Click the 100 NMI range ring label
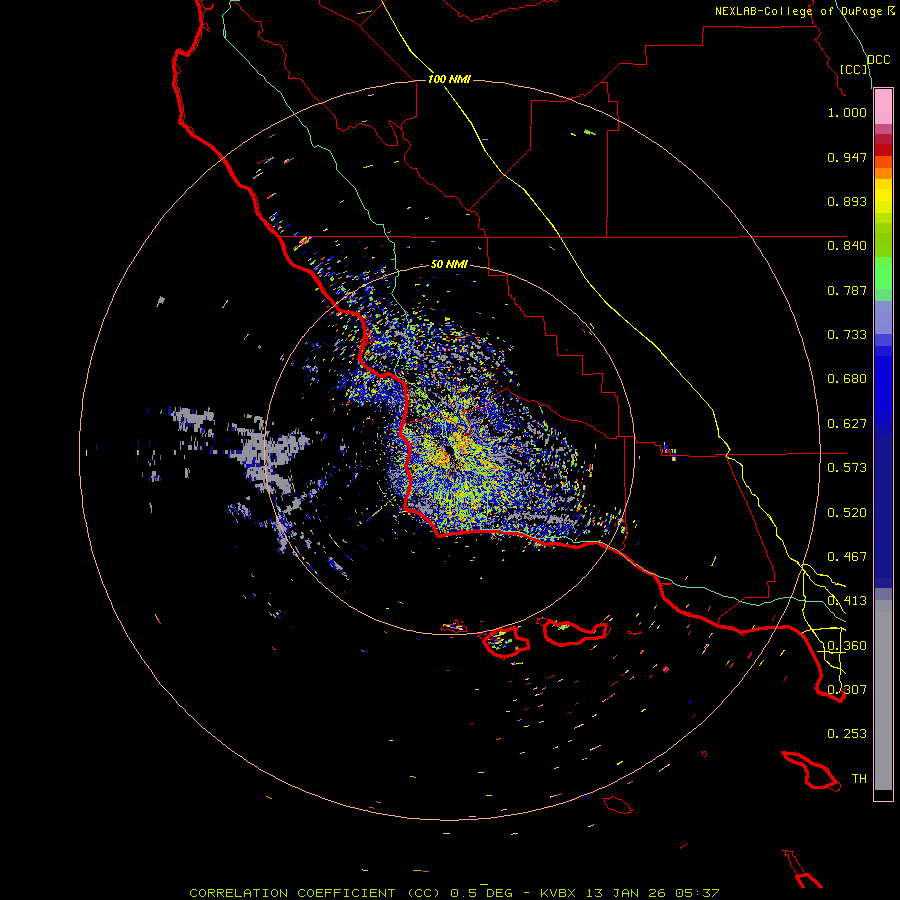This screenshot has width=900, height=900. click(x=449, y=79)
